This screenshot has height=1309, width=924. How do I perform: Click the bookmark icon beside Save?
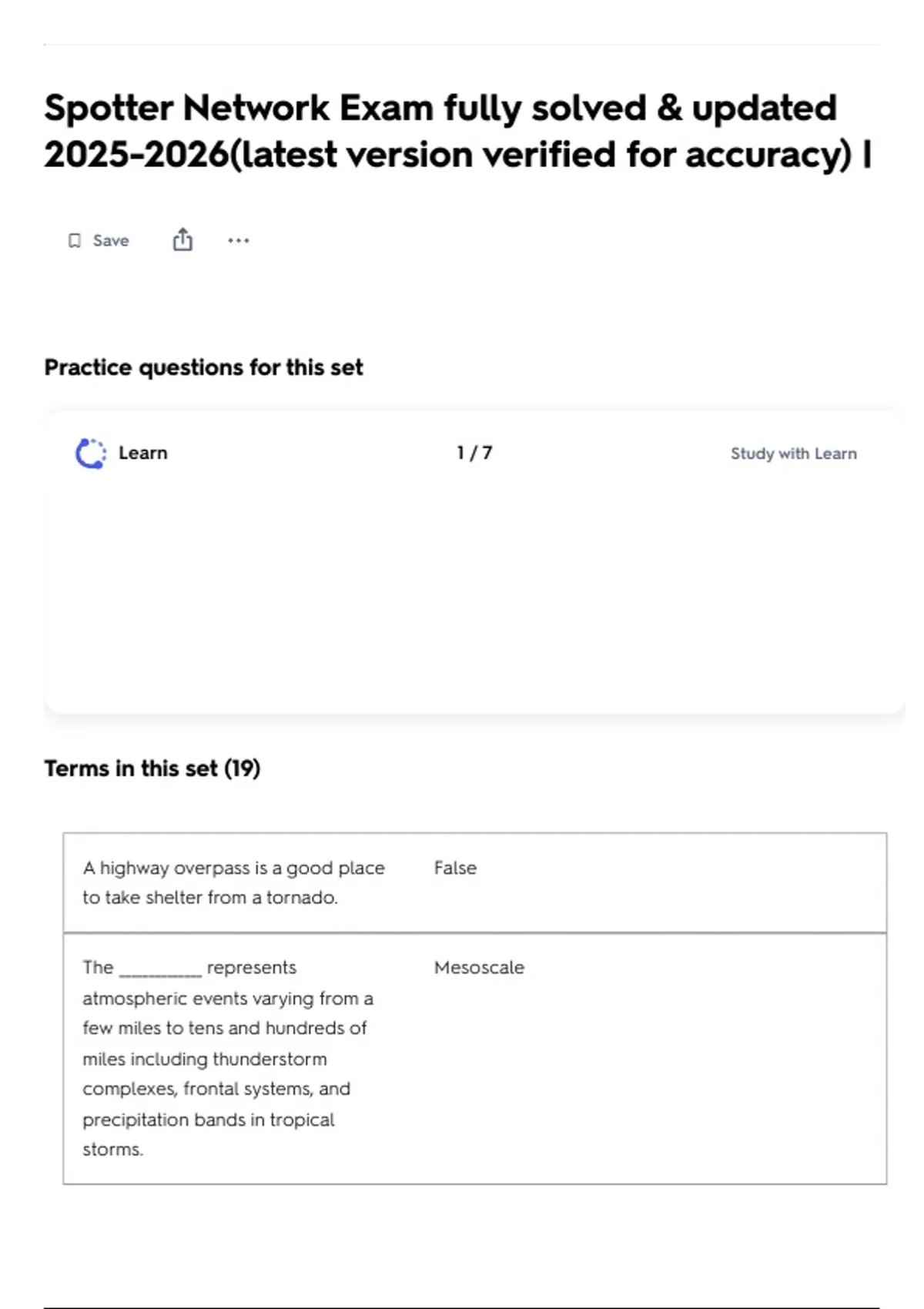tap(75, 241)
